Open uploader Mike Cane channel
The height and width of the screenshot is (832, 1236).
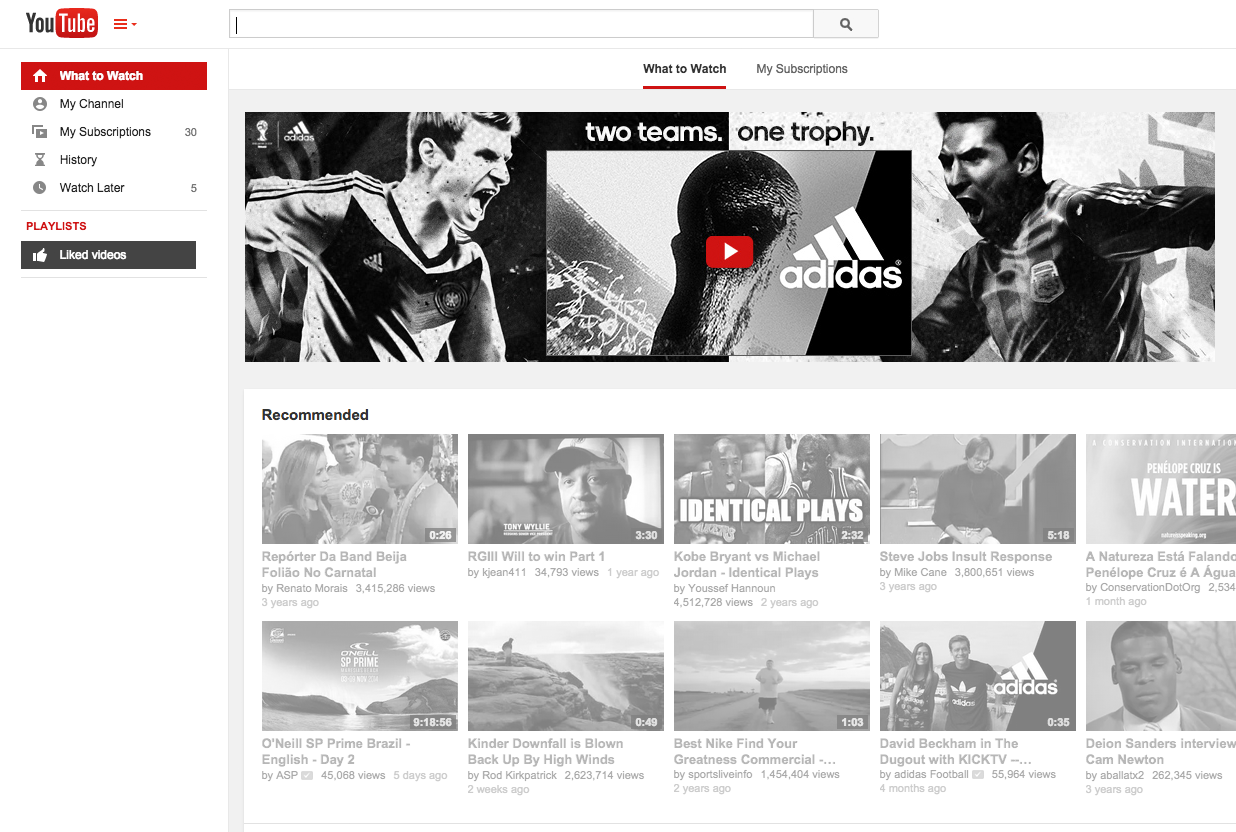(x=920, y=573)
